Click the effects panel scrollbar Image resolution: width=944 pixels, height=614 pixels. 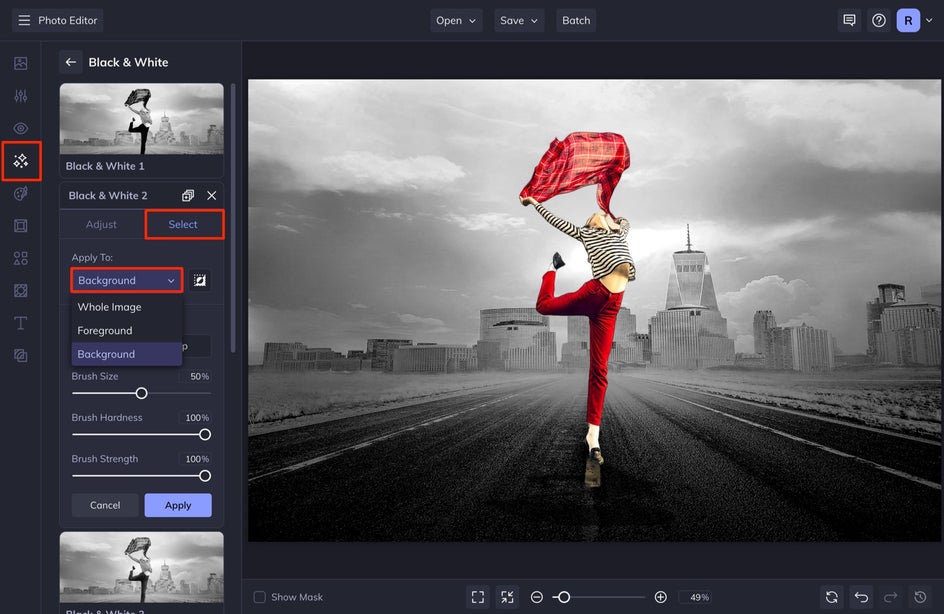coord(233,218)
